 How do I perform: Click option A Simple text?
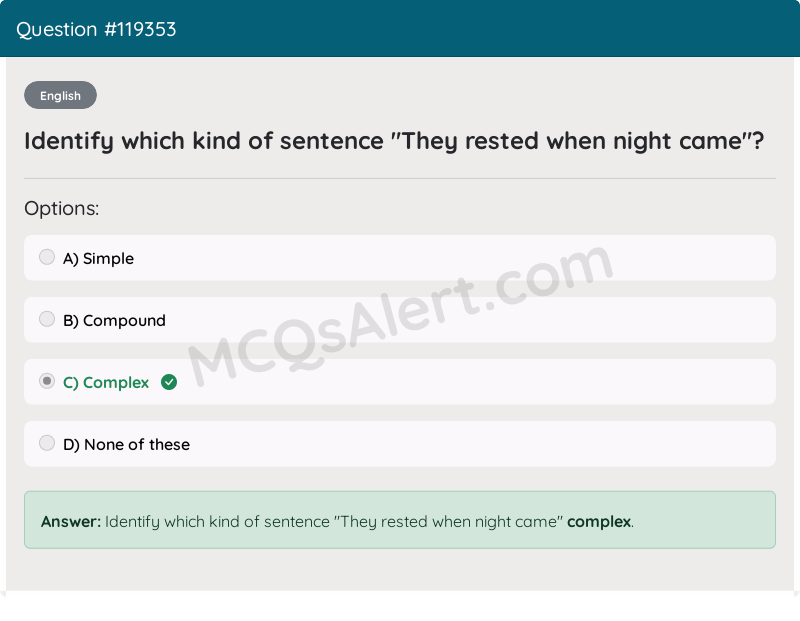99,258
